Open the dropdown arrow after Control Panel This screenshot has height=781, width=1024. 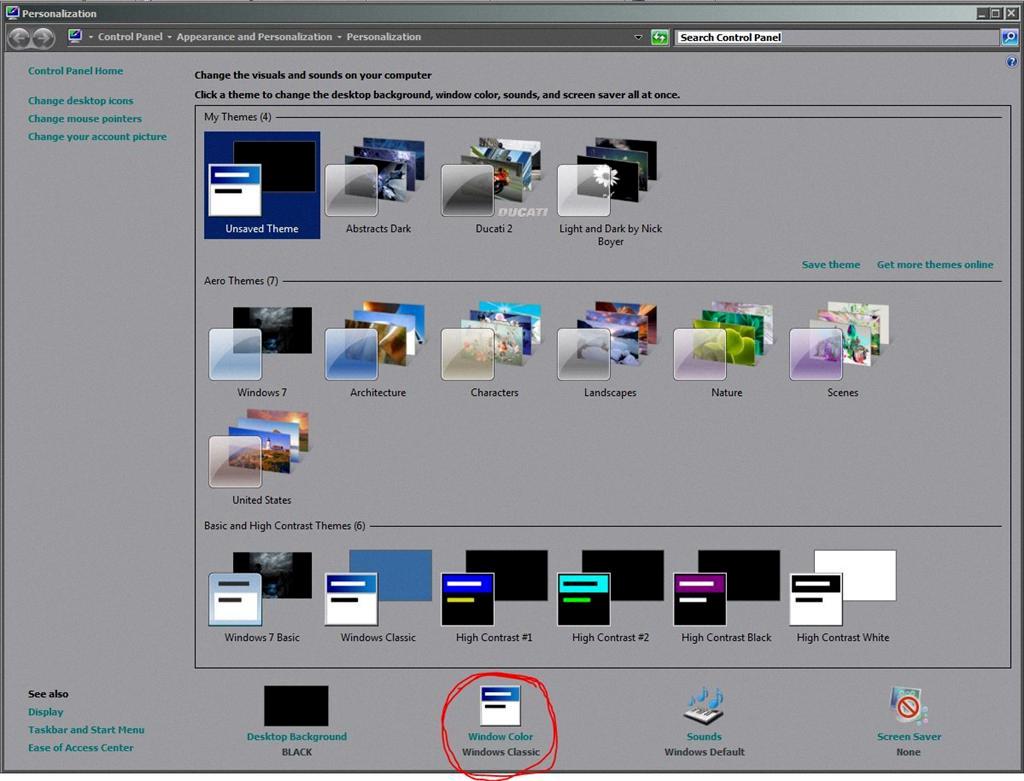169,37
